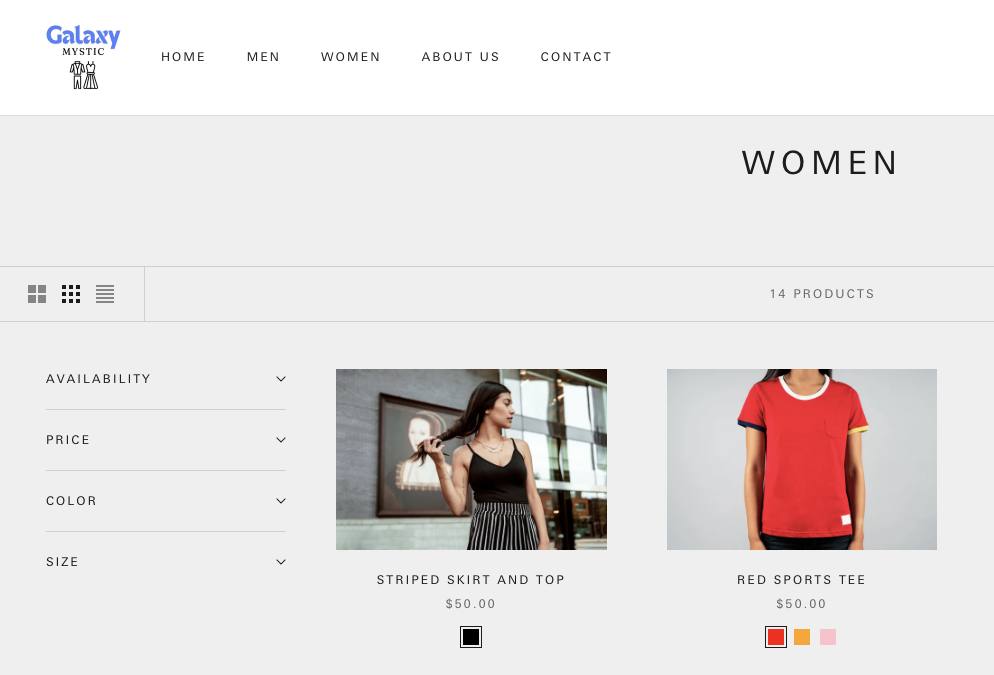This screenshot has height=675, width=994.
Task: Select black swatch for Striped Skirt
Action: (471, 637)
